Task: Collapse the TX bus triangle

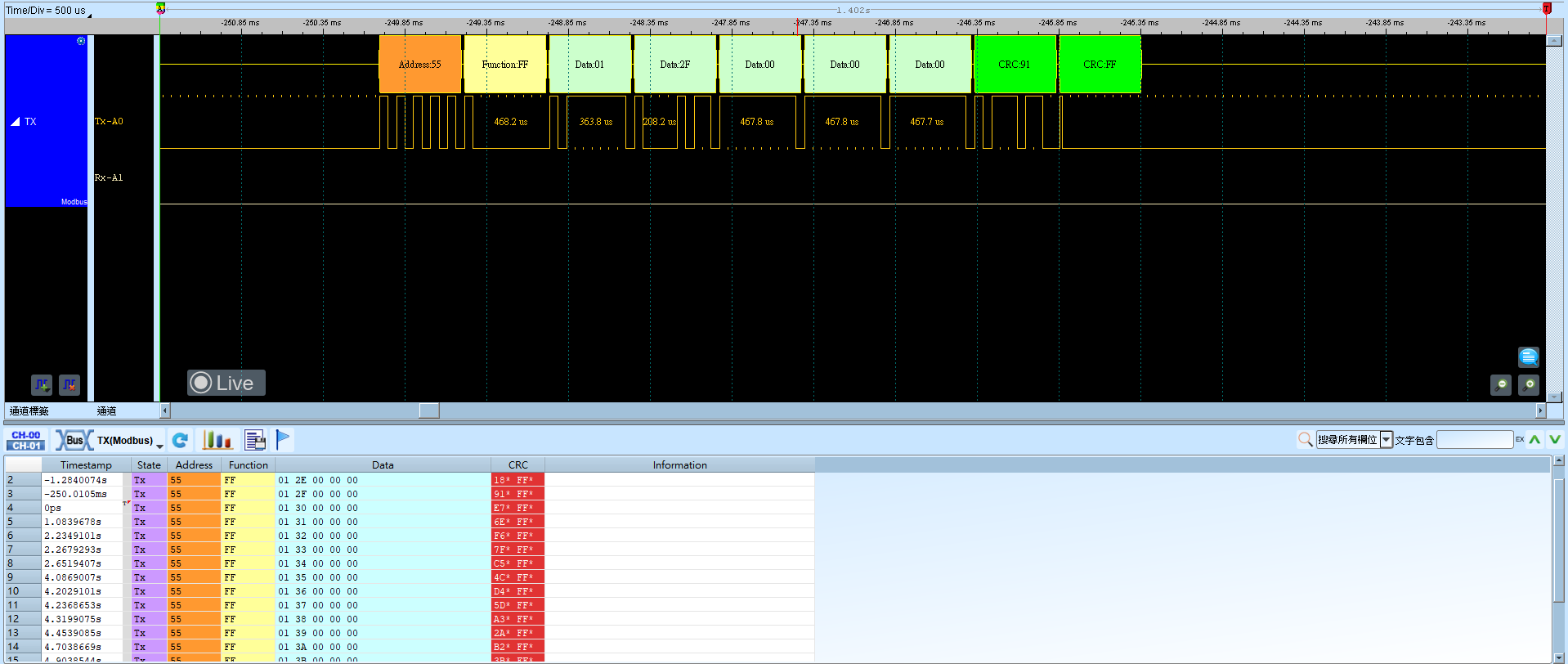Action: [x=15, y=122]
